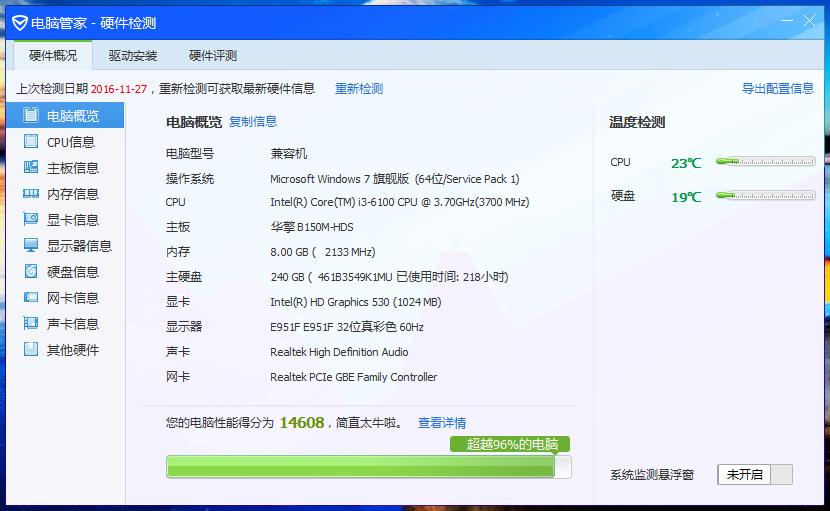Click the 声卡信息 sound card icon
The width and height of the screenshot is (830, 511).
[31, 323]
